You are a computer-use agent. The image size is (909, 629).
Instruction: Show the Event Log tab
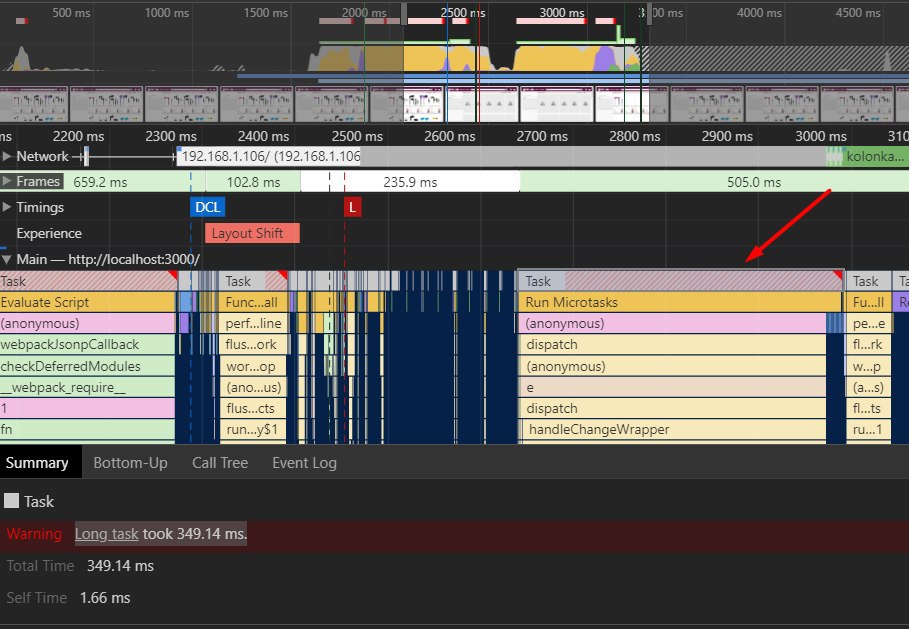304,463
